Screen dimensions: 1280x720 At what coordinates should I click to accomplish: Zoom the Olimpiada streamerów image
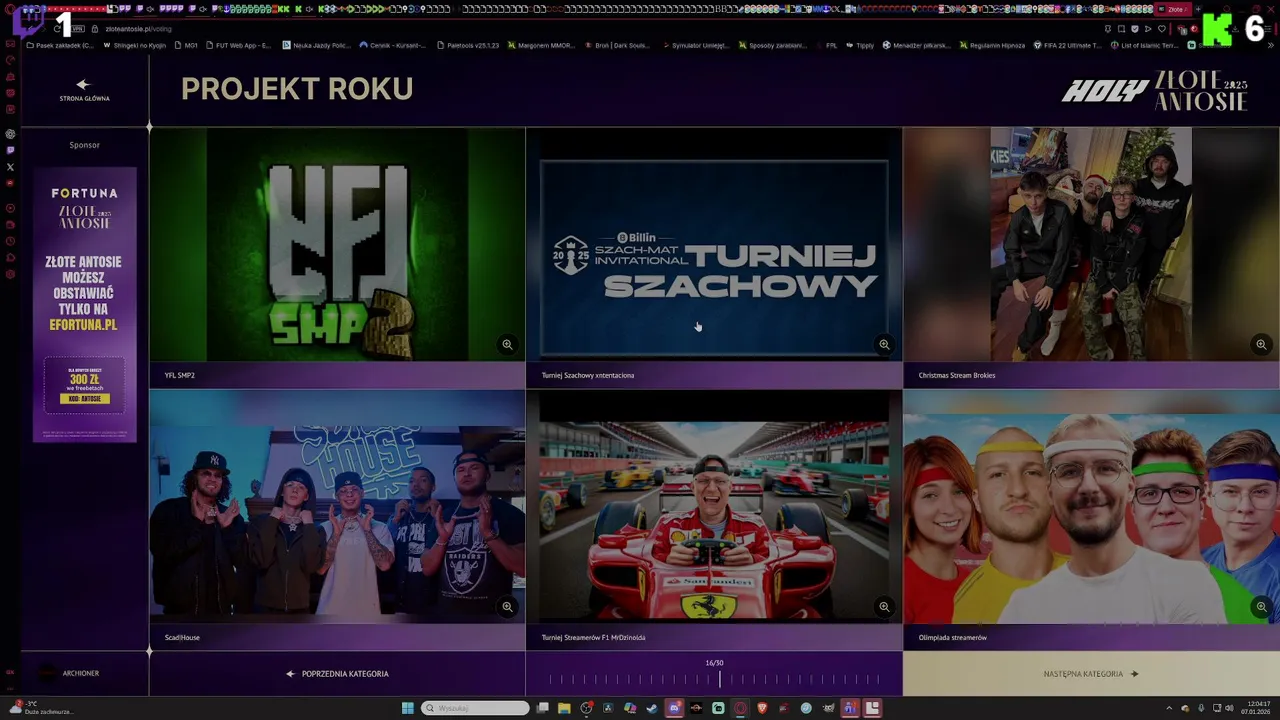[1261, 606]
